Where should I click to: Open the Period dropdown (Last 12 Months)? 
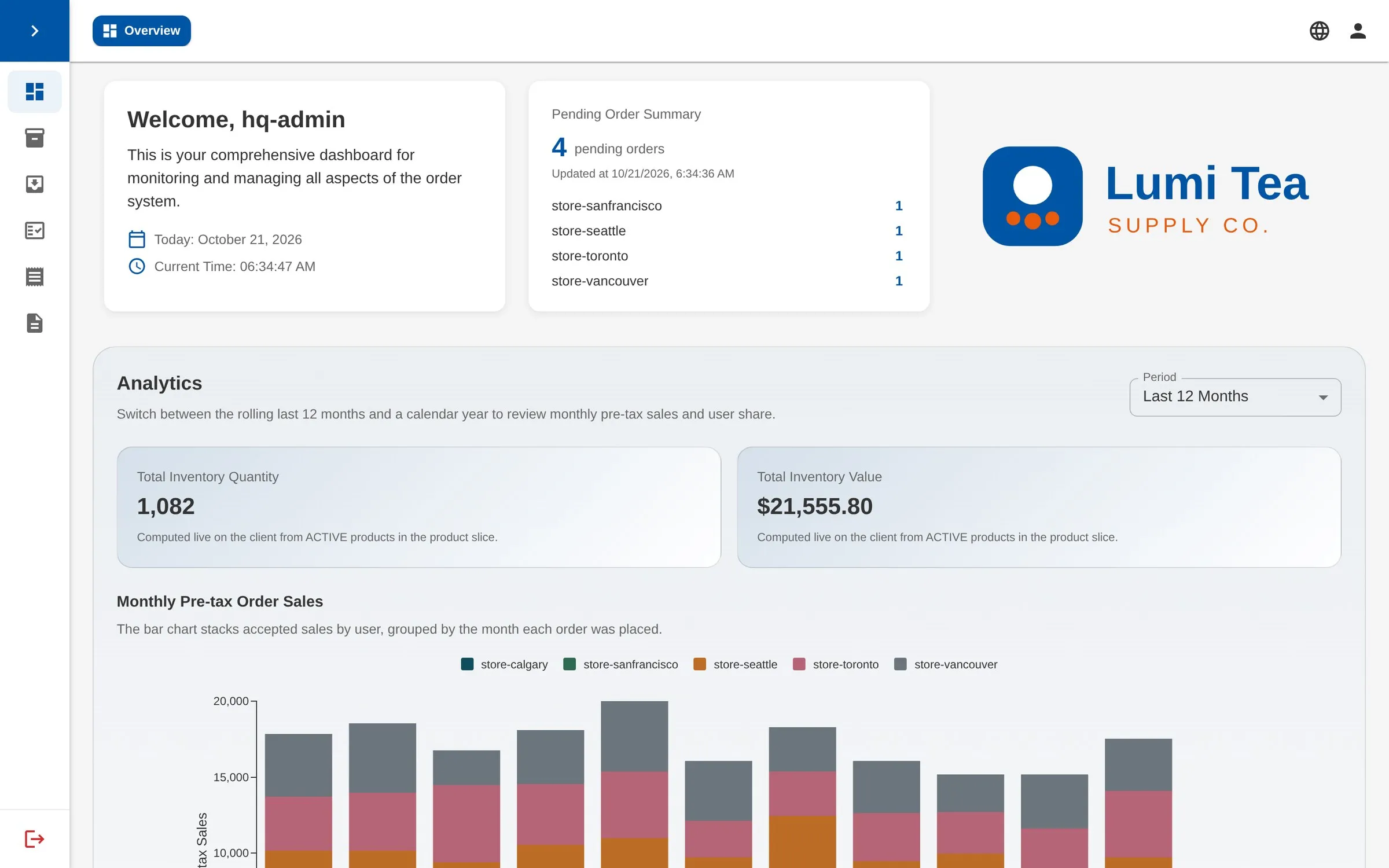tap(1235, 397)
